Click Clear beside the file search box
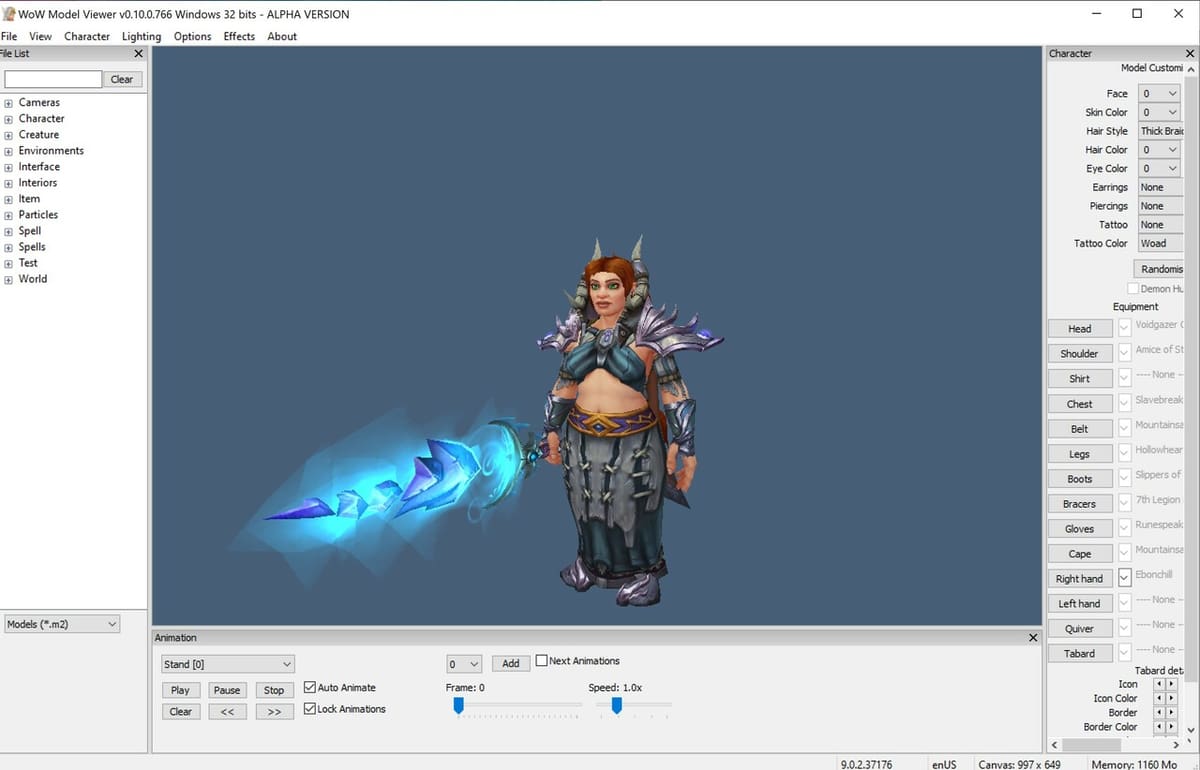1200x770 pixels. click(122, 79)
